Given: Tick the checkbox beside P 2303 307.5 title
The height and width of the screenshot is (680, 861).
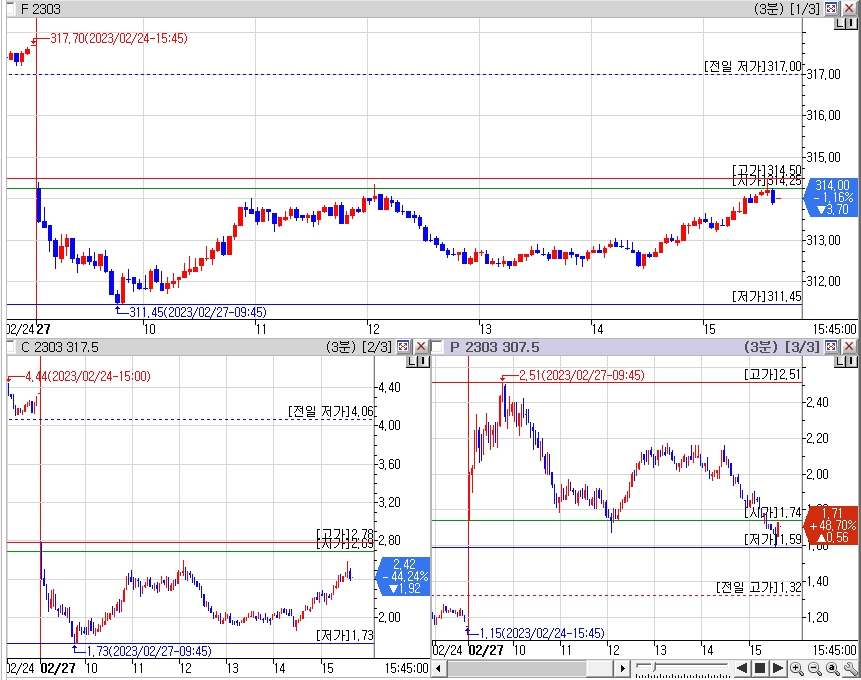Looking at the screenshot, I should pos(438,347).
